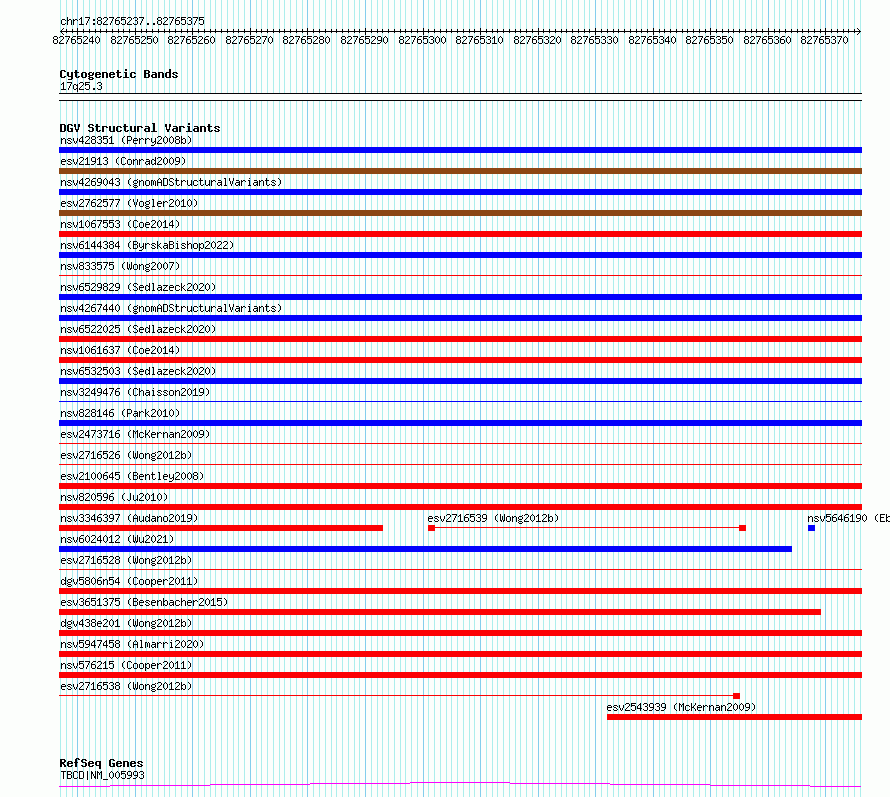The height and width of the screenshot is (797, 890).
Task: Click esv2473716 (McKernan2009) label
Action: (135, 434)
